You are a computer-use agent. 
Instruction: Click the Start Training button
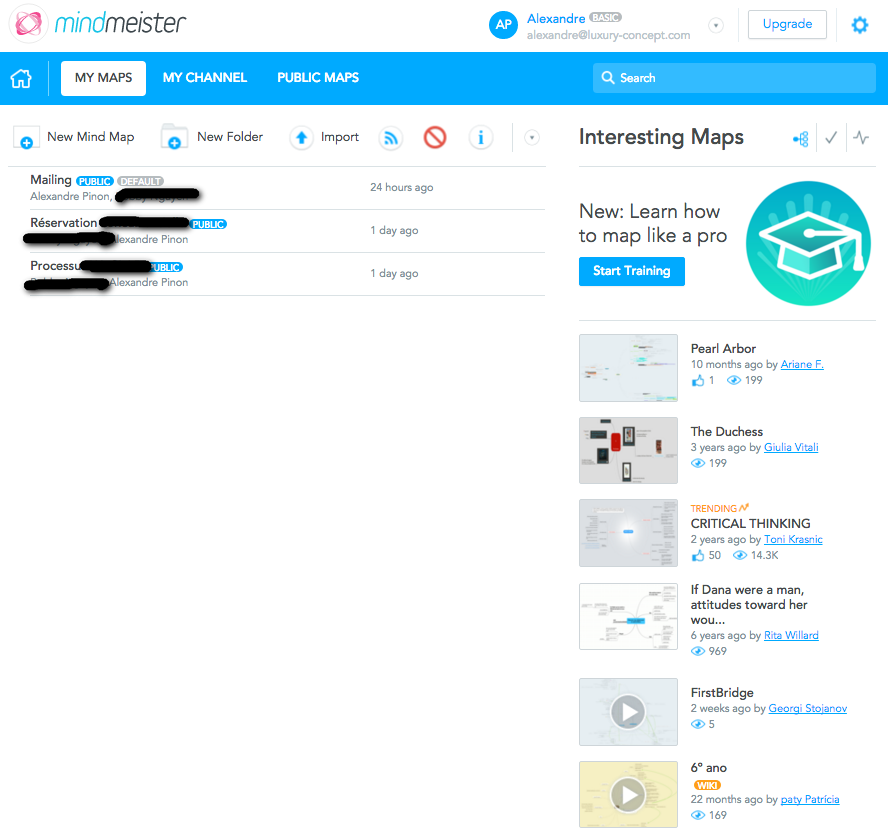click(x=631, y=271)
